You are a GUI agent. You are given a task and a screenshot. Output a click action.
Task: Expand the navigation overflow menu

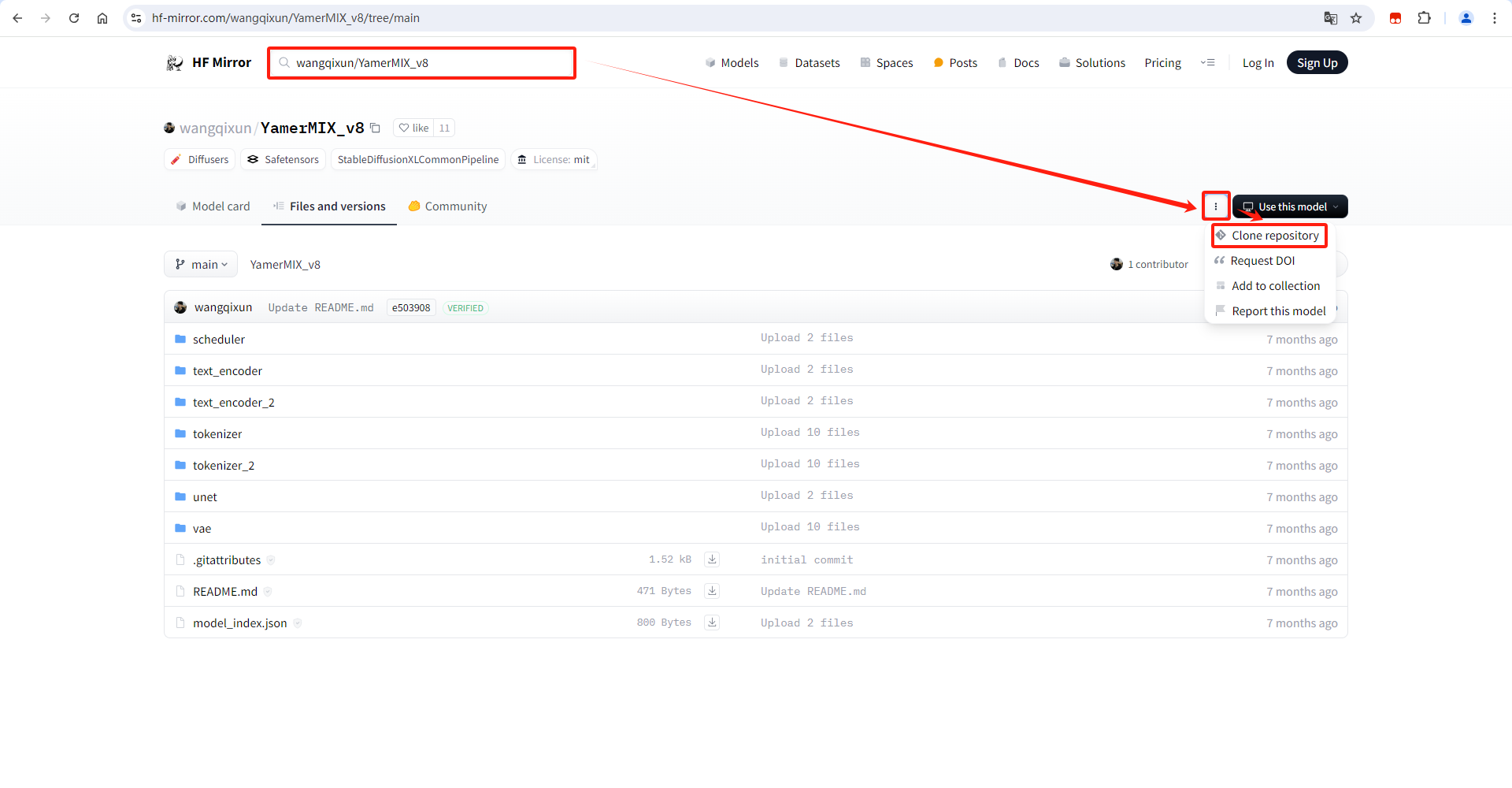coord(1208,63)
